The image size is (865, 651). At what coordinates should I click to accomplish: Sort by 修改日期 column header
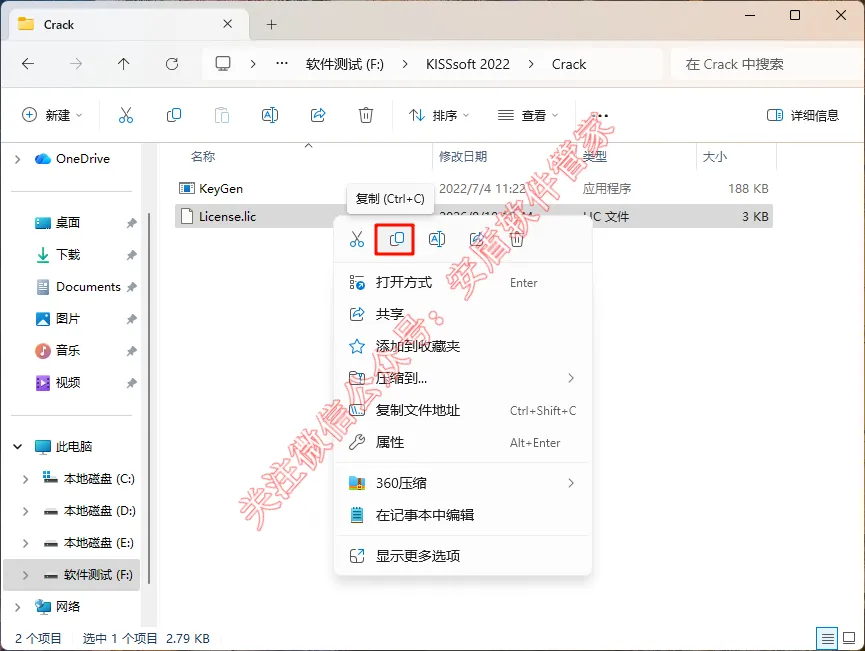tap(462, 157)
